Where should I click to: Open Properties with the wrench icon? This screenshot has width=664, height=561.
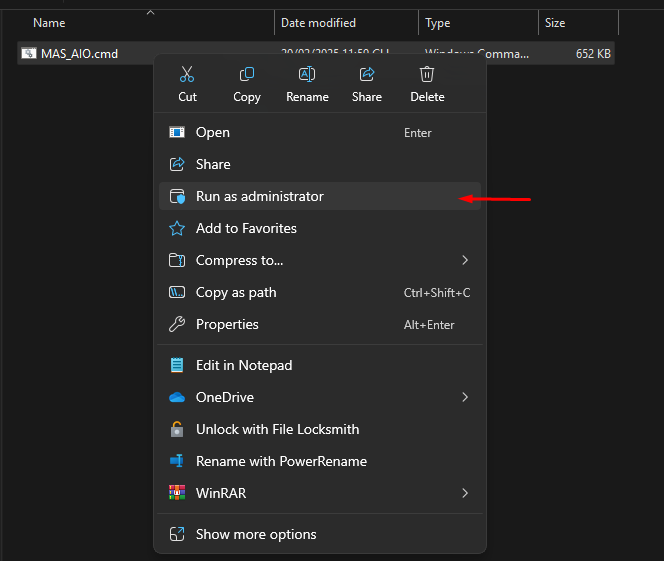(177, 324)
